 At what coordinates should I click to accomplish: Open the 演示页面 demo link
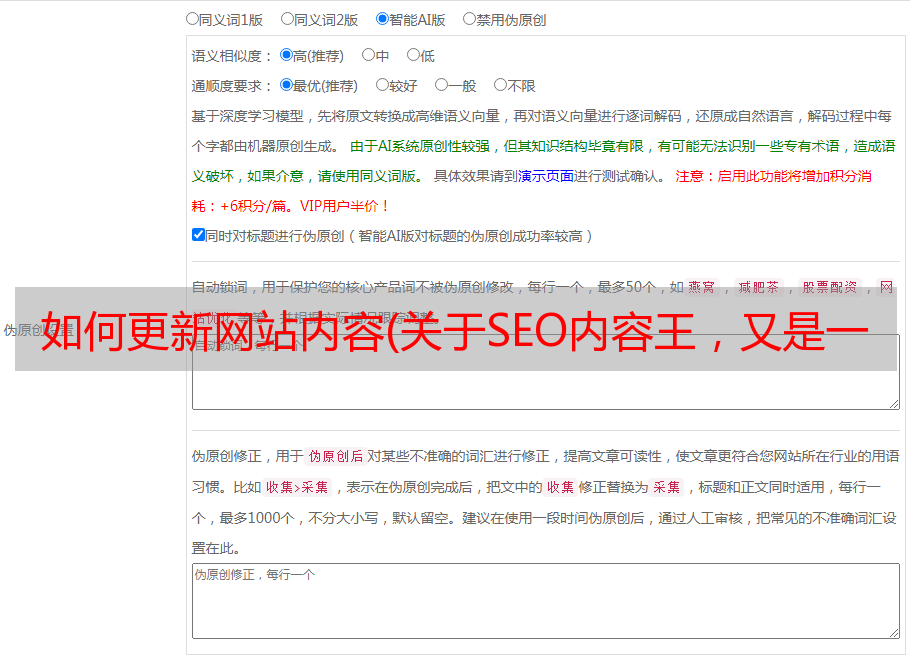point(545,176)
